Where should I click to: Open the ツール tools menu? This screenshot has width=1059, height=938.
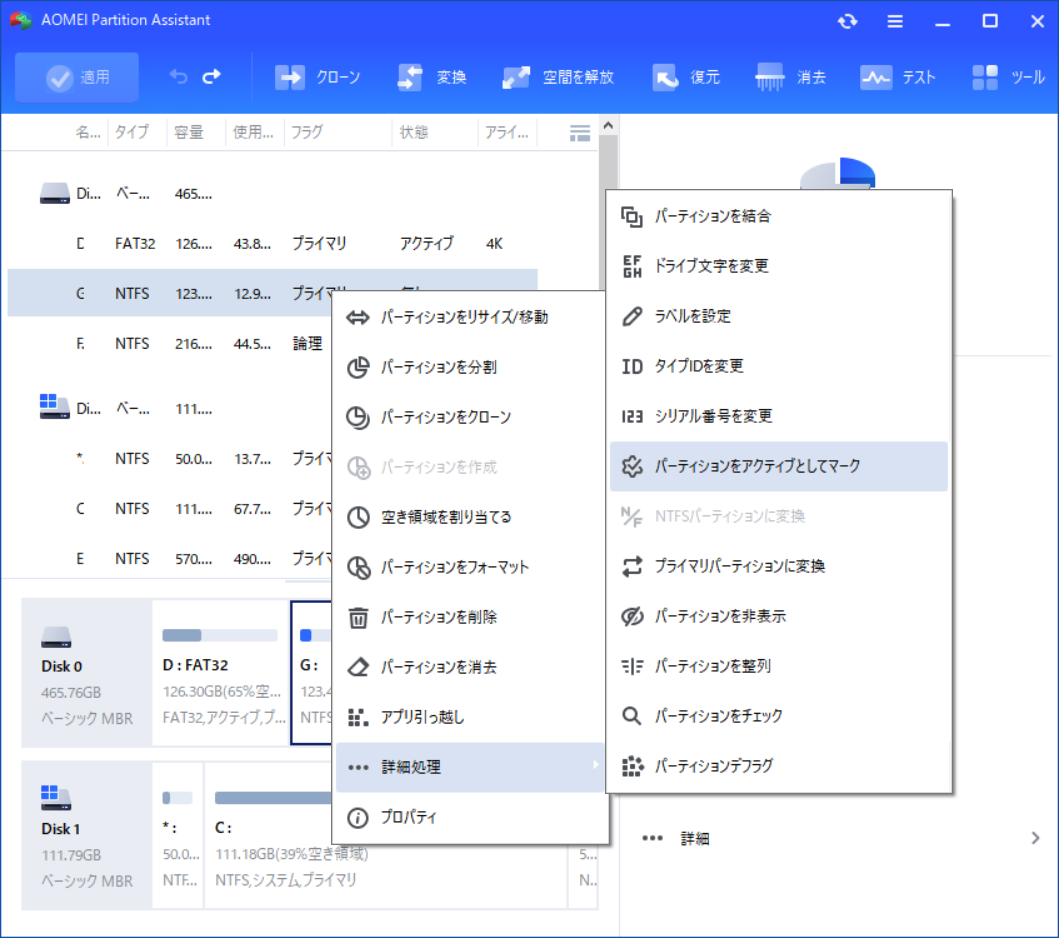(1008, 77)
